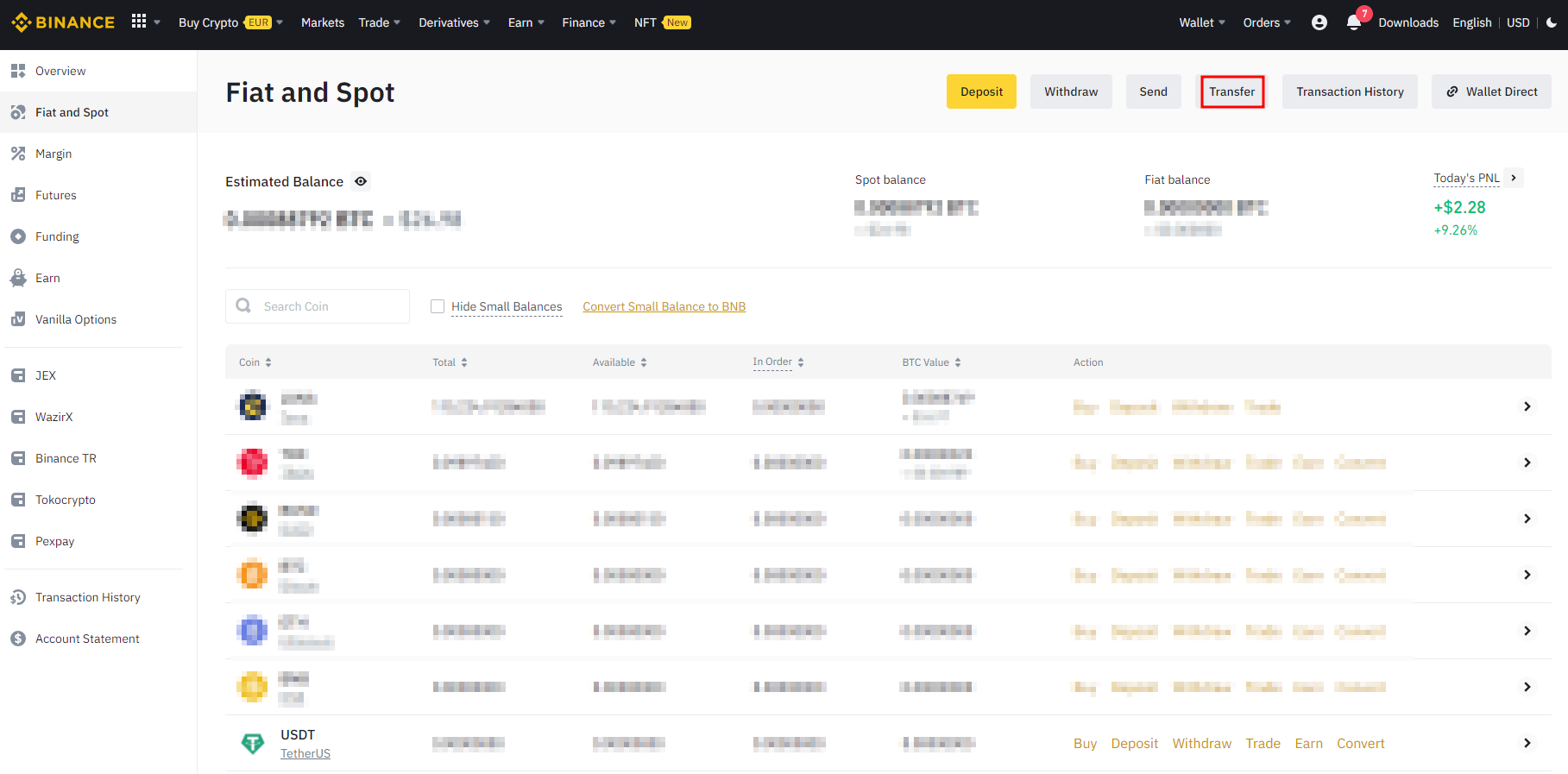Click Account Statement sidebar icon

[18, 639]
